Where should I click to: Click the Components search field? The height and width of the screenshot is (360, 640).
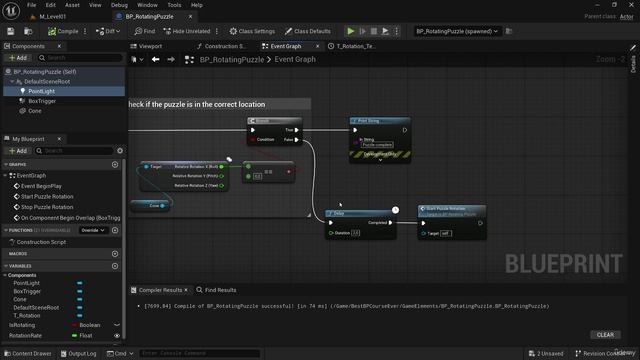pos(80,58)
